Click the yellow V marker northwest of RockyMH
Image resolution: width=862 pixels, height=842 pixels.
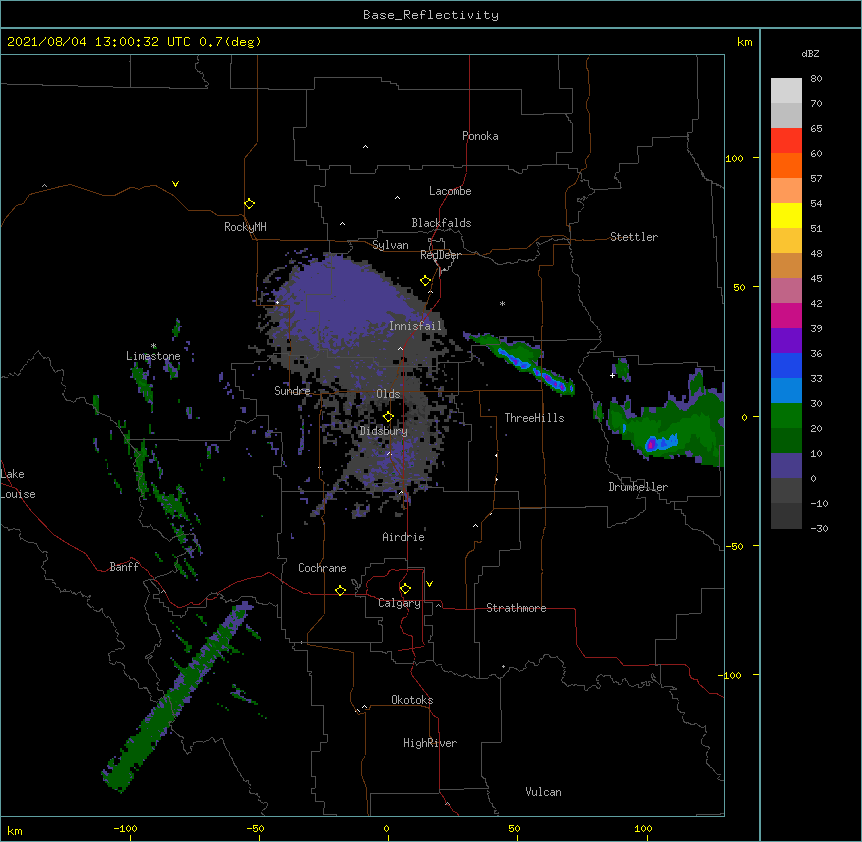point(175,184)
